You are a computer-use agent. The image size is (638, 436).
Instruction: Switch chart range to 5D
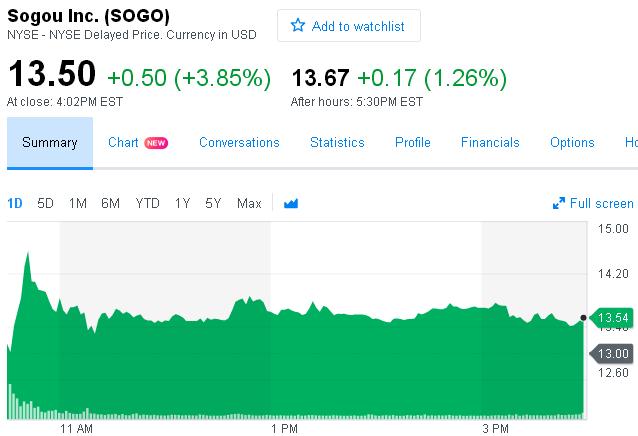tap(45, 203)
